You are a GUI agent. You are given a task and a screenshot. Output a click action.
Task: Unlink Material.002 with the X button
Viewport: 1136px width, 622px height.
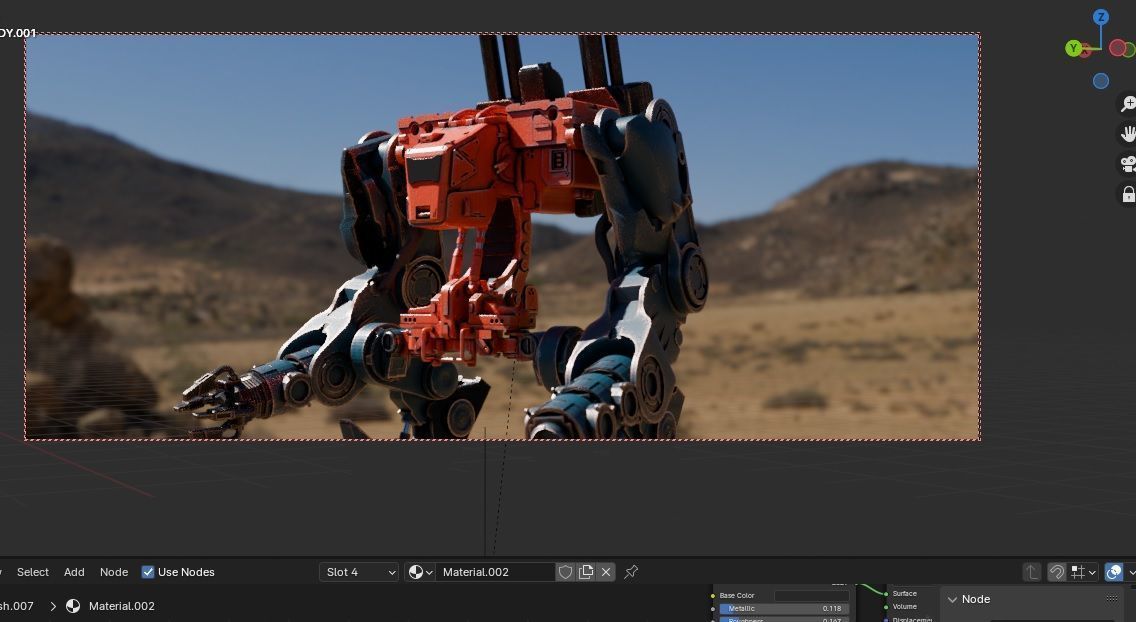(606, 572)
